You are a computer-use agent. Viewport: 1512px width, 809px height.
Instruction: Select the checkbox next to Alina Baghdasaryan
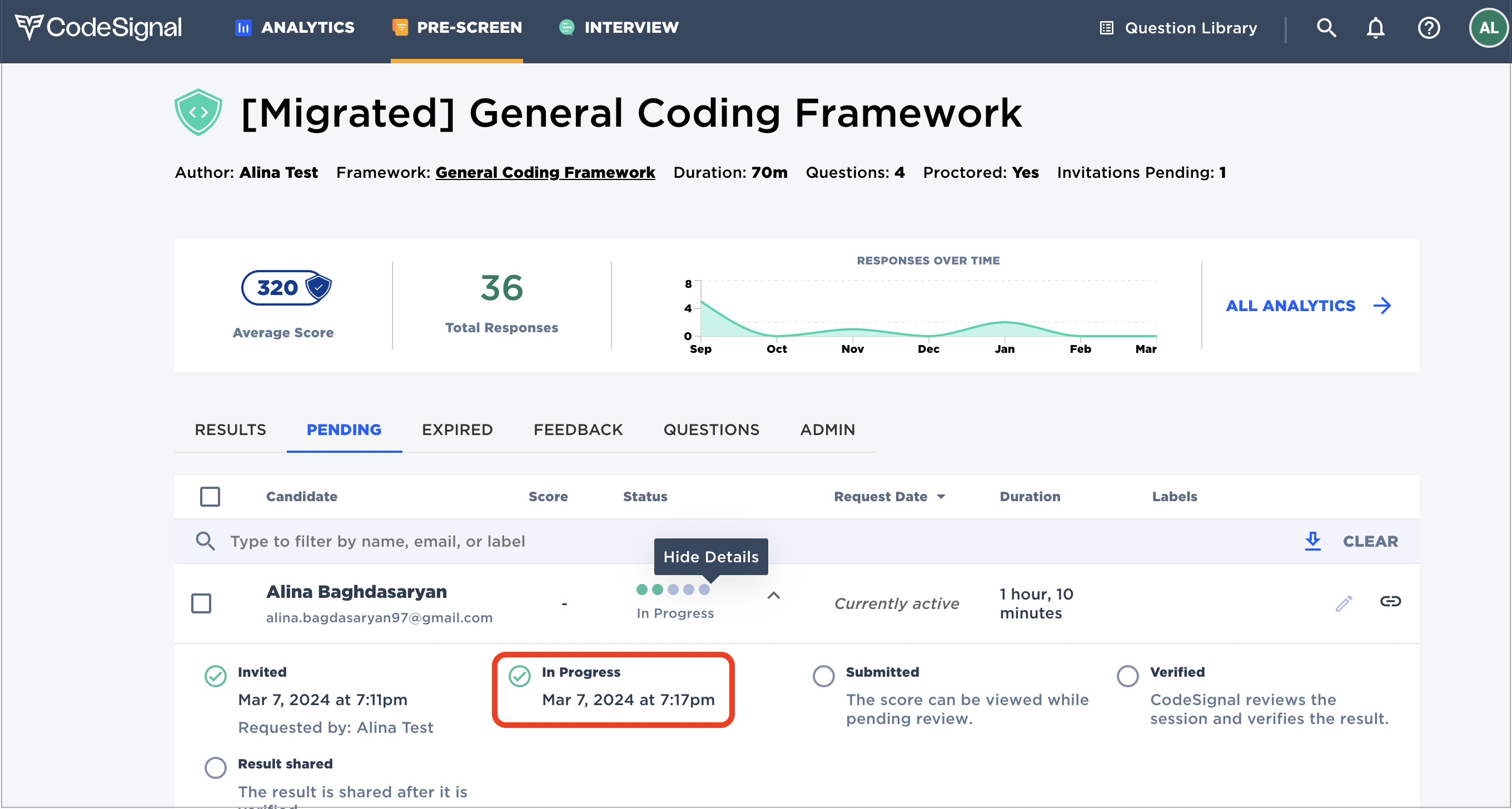201,603
